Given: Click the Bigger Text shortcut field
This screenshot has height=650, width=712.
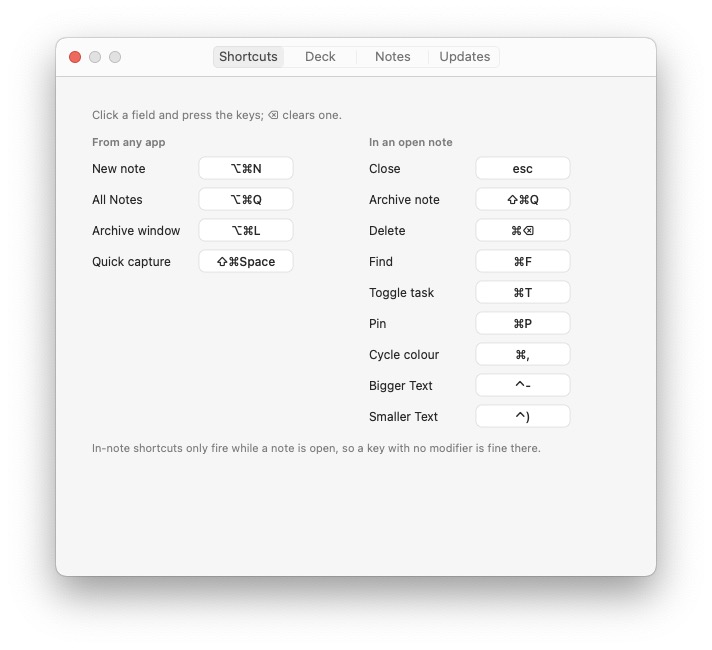Looking at the screenshot, I should [x=523, y=385].
